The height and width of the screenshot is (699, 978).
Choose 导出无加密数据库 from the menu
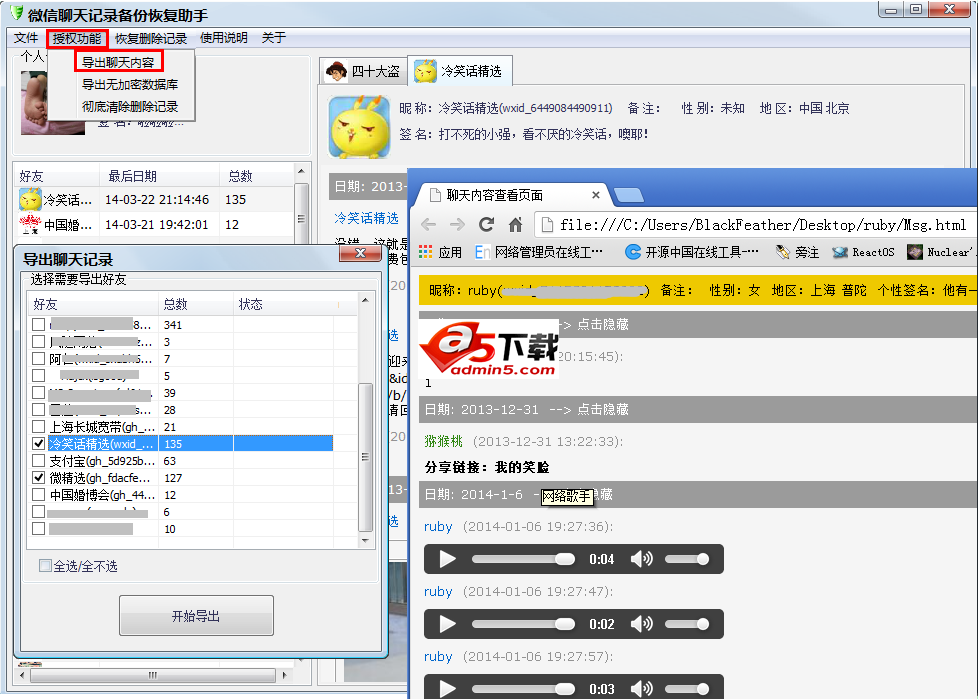click(x=129, y=84)
